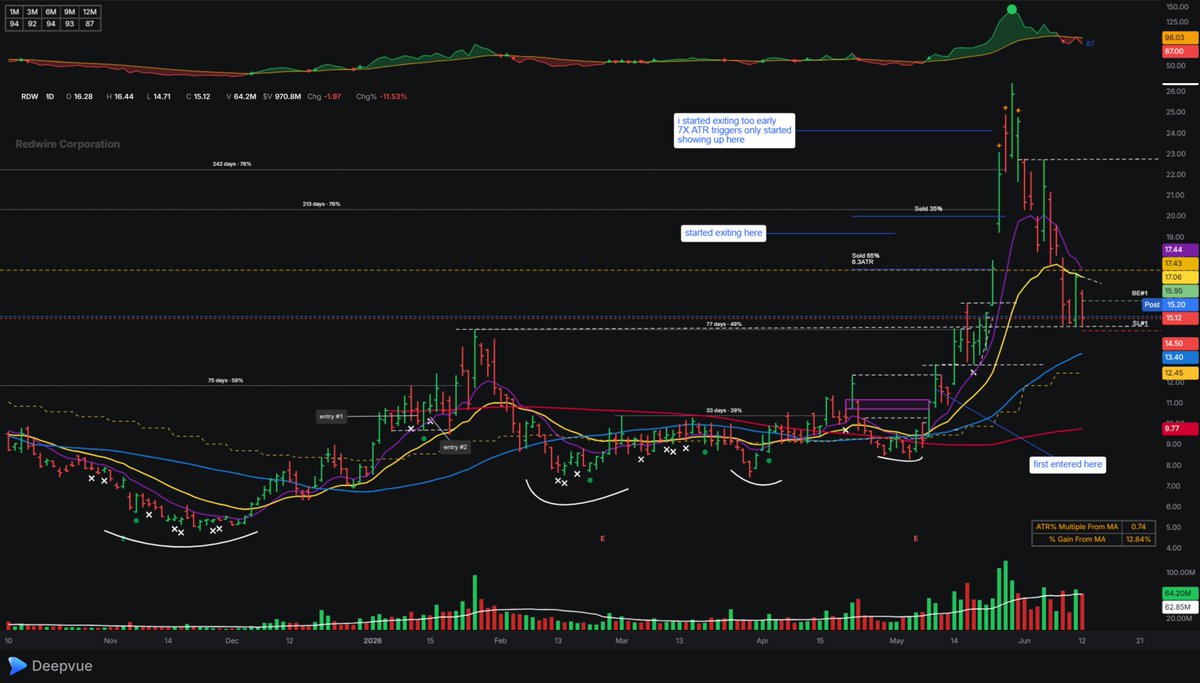Select the 'first entered here' note
1200x683 pixels.
pyautogui.click(x=1068, y=465)
